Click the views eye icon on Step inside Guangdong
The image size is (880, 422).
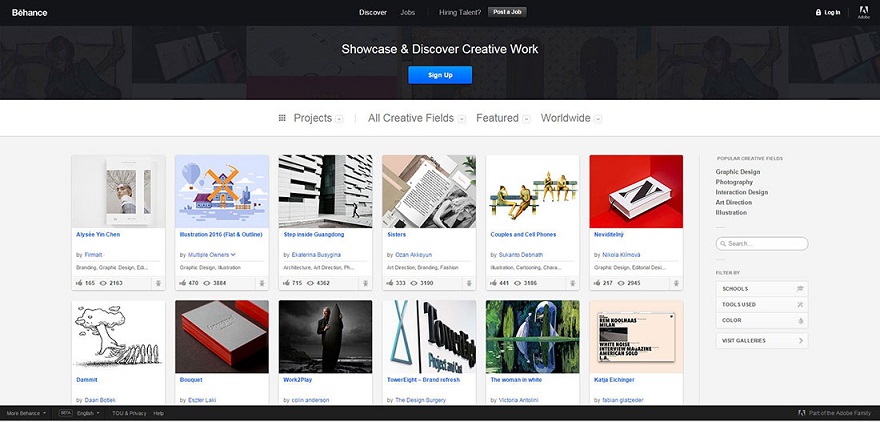(310, 283)
